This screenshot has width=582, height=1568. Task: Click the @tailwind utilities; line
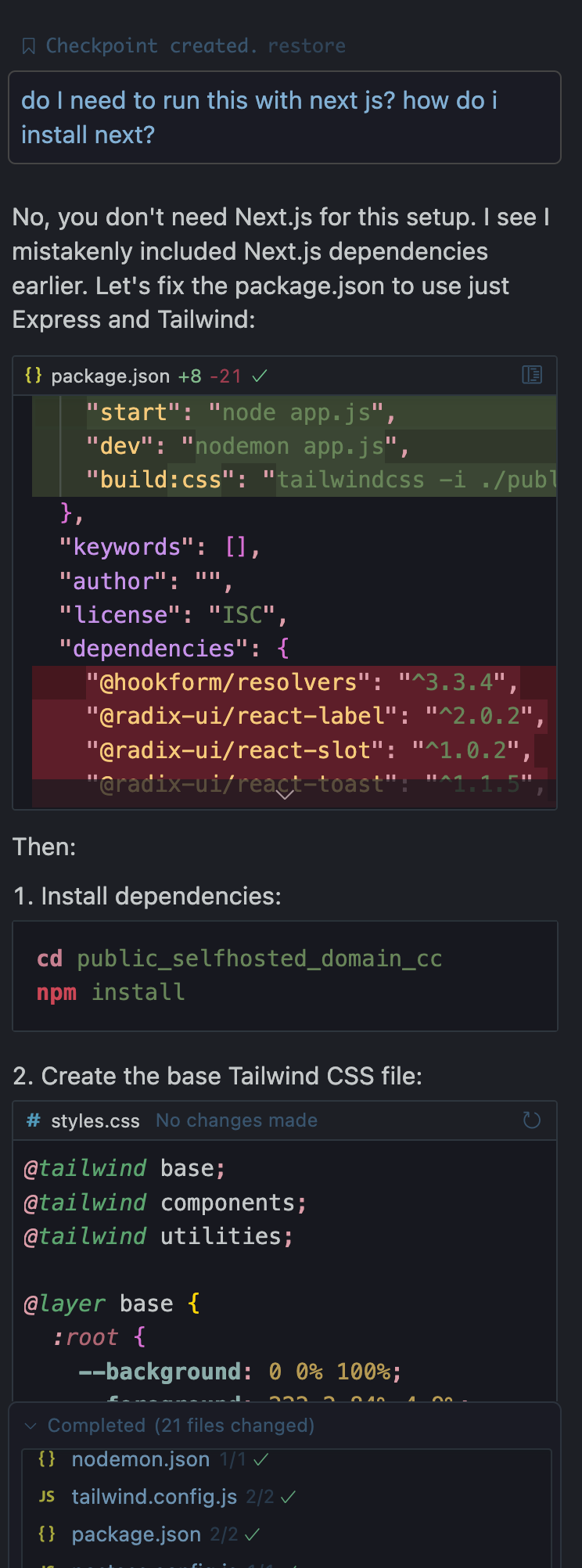tap(159, 1236)
